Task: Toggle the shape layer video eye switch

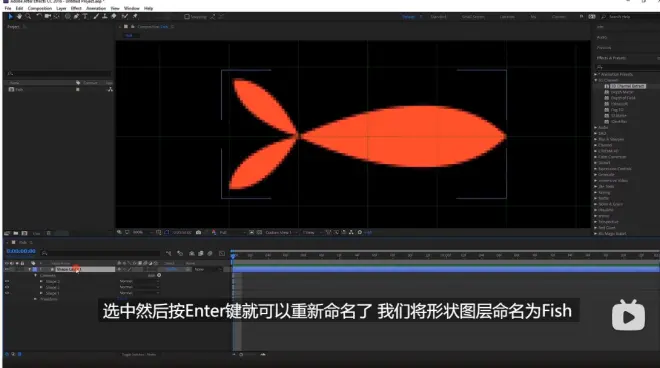Action: (7, 269)
